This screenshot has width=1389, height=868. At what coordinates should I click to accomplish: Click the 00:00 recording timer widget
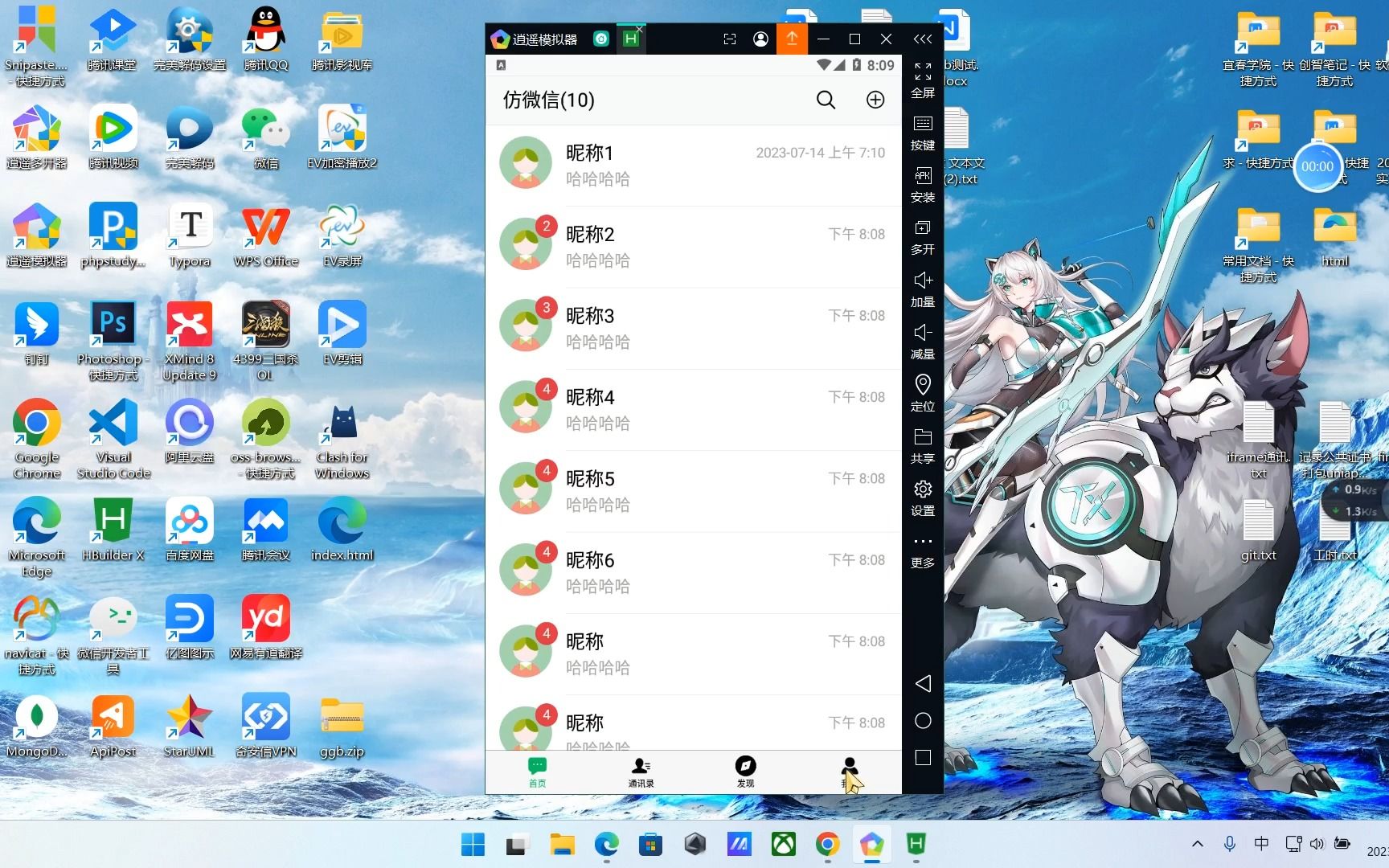(x=1317, y=166)
